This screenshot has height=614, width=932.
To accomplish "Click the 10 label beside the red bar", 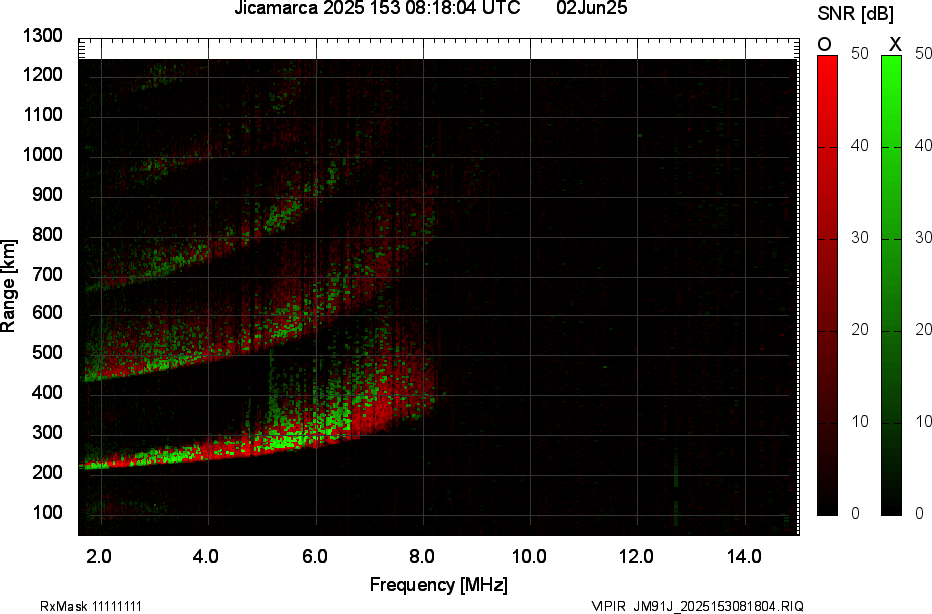I will click(x=859, y=422).
